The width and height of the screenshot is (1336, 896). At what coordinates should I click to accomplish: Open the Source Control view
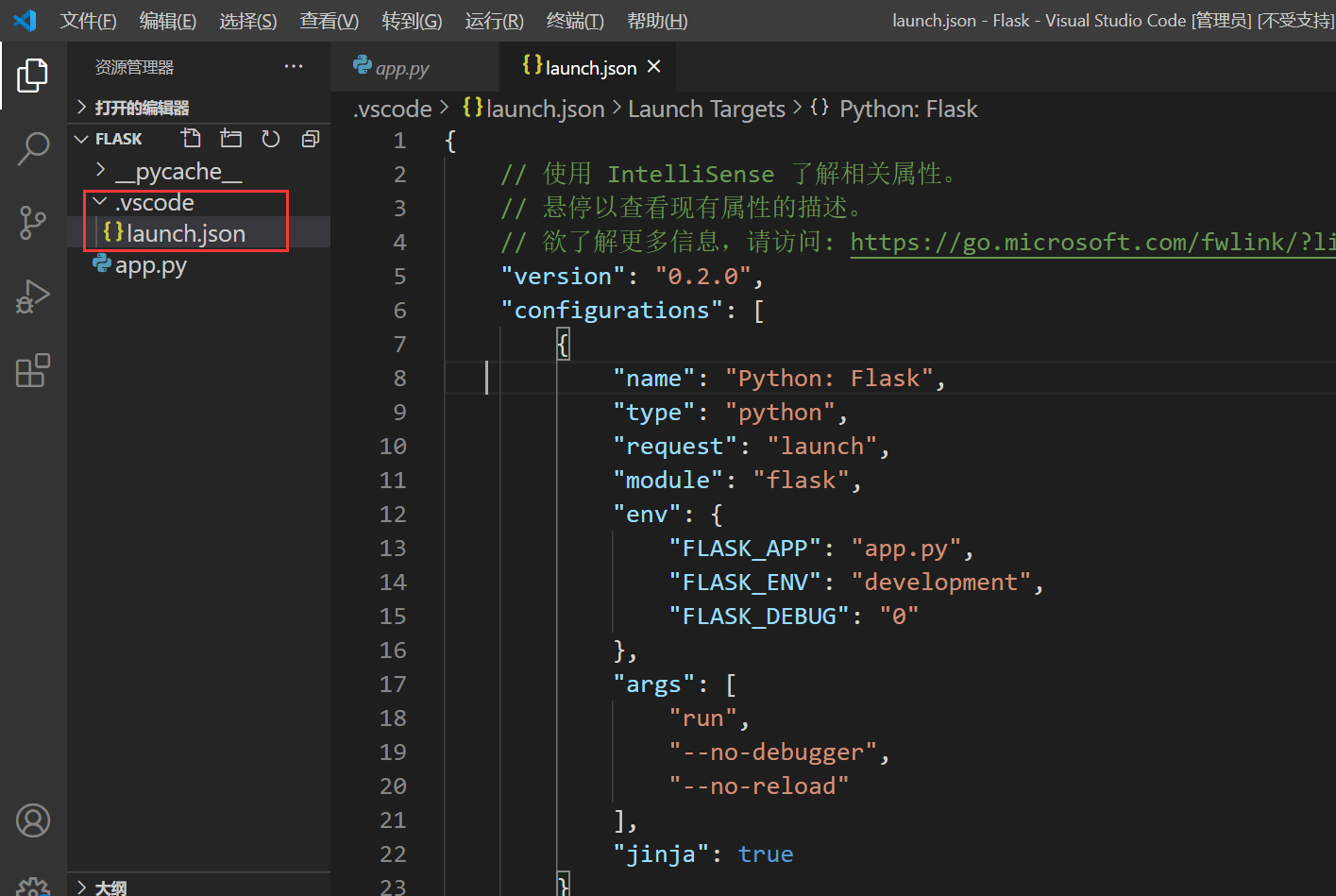[33, 223]
